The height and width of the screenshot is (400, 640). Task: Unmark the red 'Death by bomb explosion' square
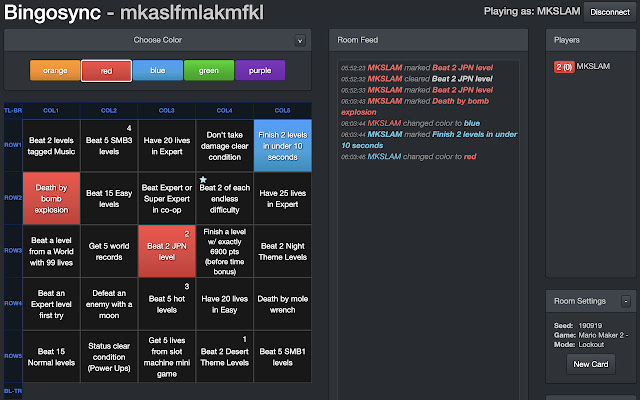pos(51,197)
